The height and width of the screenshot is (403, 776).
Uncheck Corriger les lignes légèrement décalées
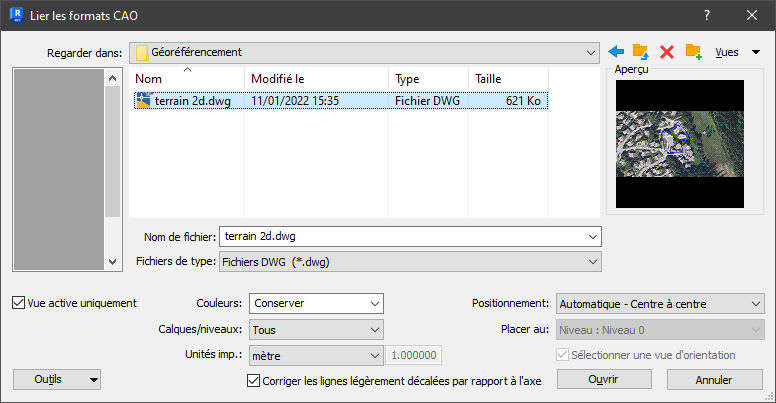(253, 380)
